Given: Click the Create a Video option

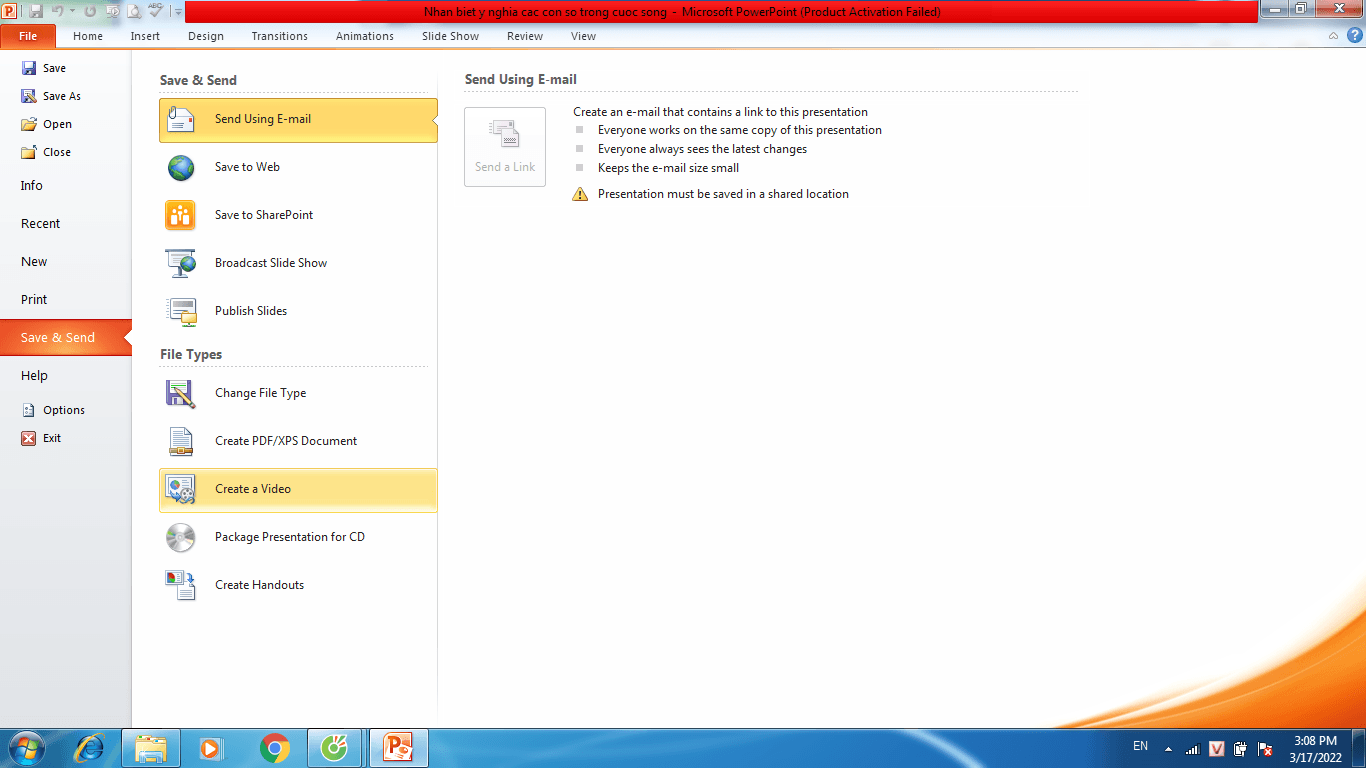Looking at the screenshot, I should tap(253, 489).
